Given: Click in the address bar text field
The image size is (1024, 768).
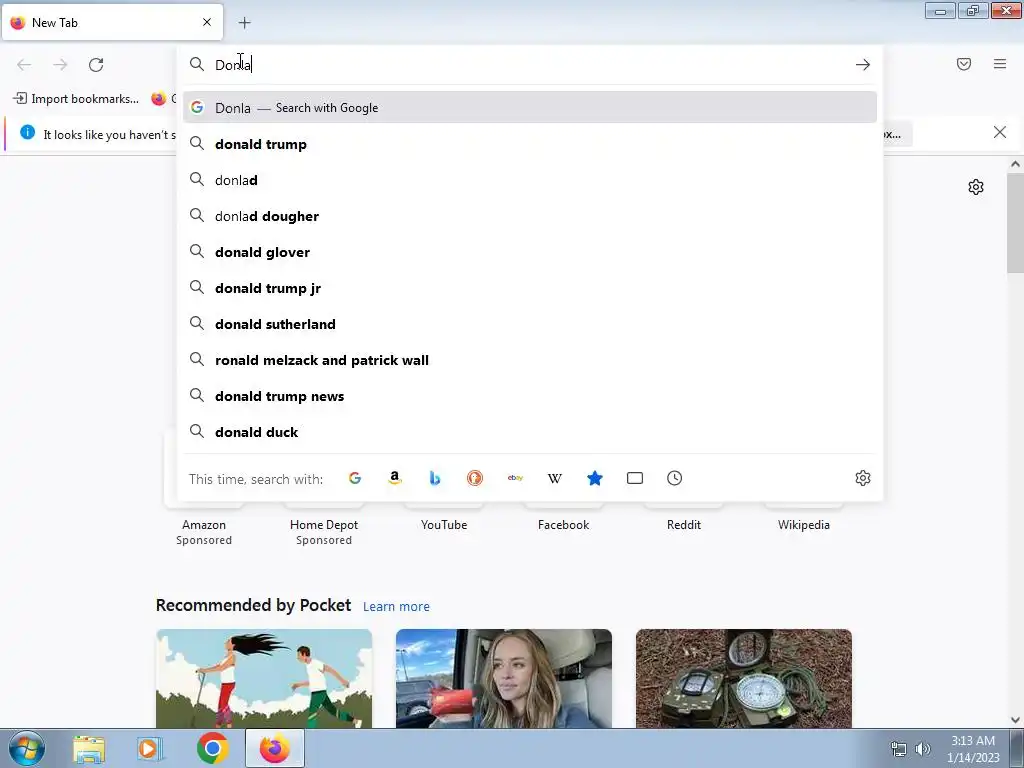Looking at the screenshot, I should pos(529,65).
